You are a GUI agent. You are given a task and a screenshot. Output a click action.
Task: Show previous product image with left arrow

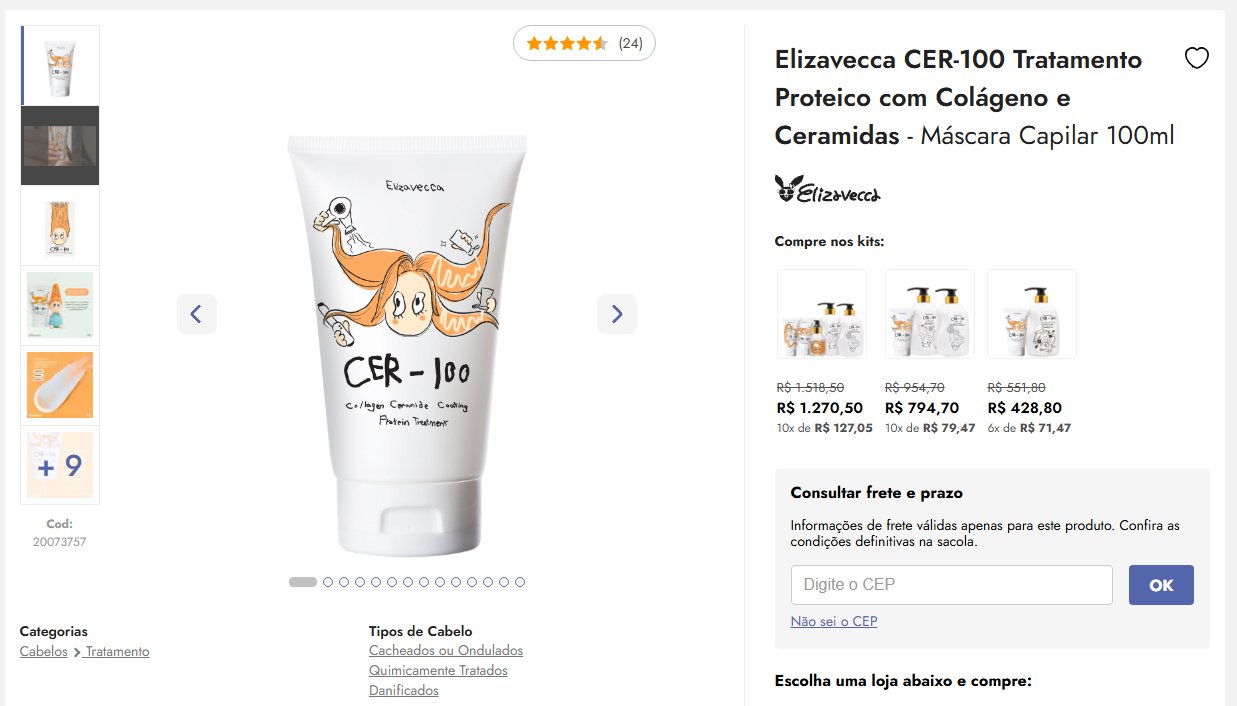point(197,314)
